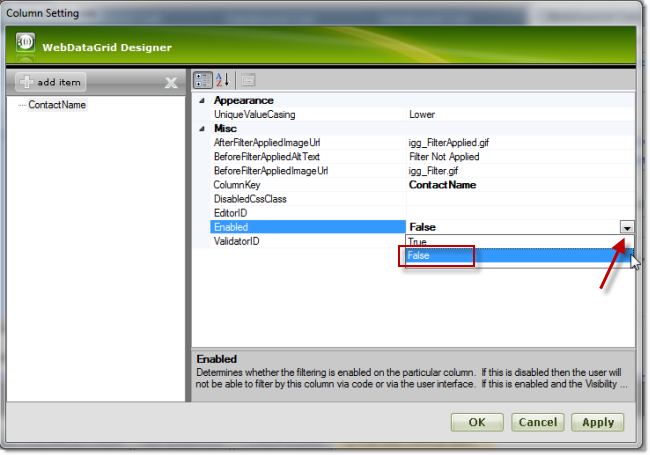Open the Enabled value dropdown arrow
650x455 pixels.
coord(626,228)
